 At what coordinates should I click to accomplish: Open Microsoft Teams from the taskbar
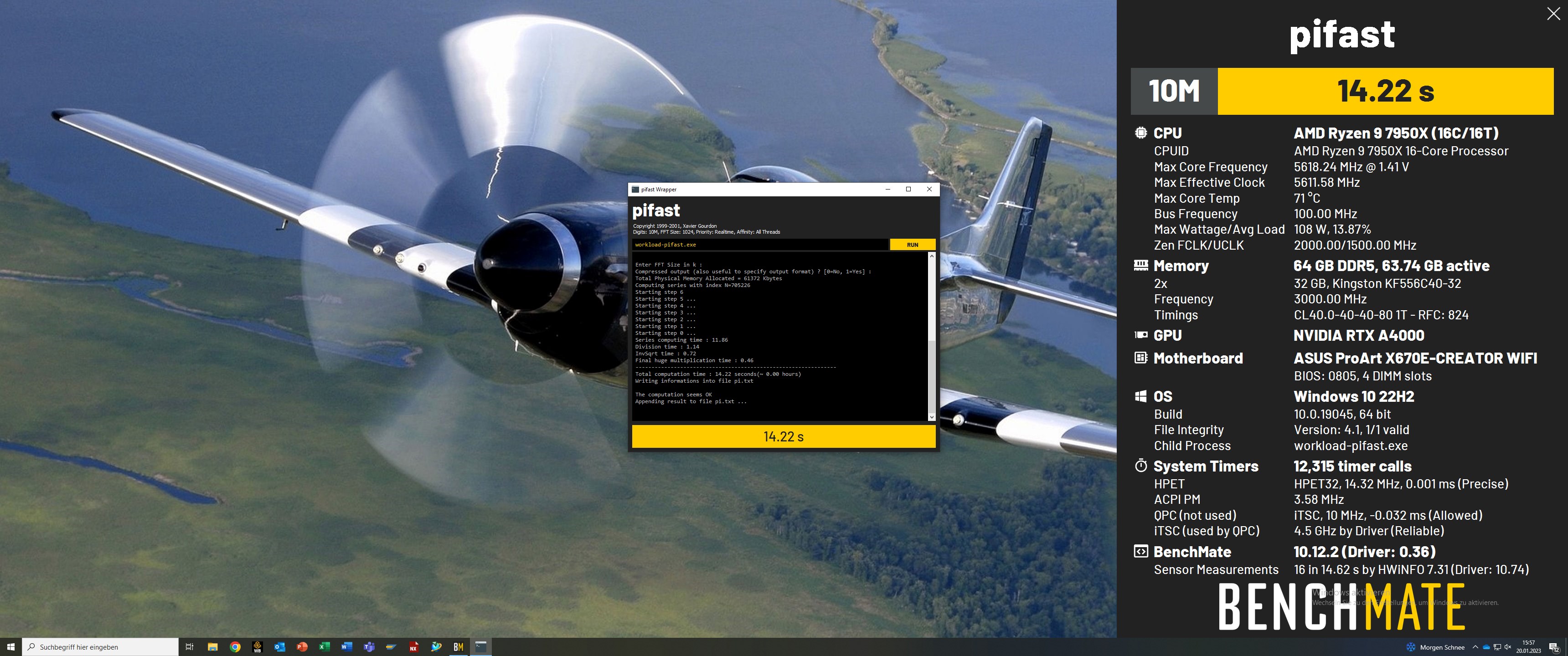tap(369, 647)
